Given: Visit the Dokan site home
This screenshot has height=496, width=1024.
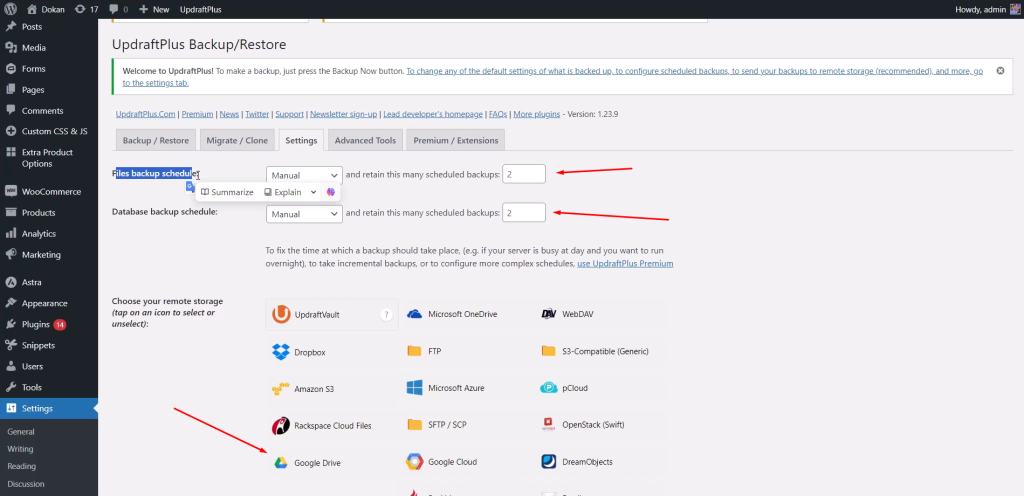Looking at the screenshot, I should pos(46,9).
